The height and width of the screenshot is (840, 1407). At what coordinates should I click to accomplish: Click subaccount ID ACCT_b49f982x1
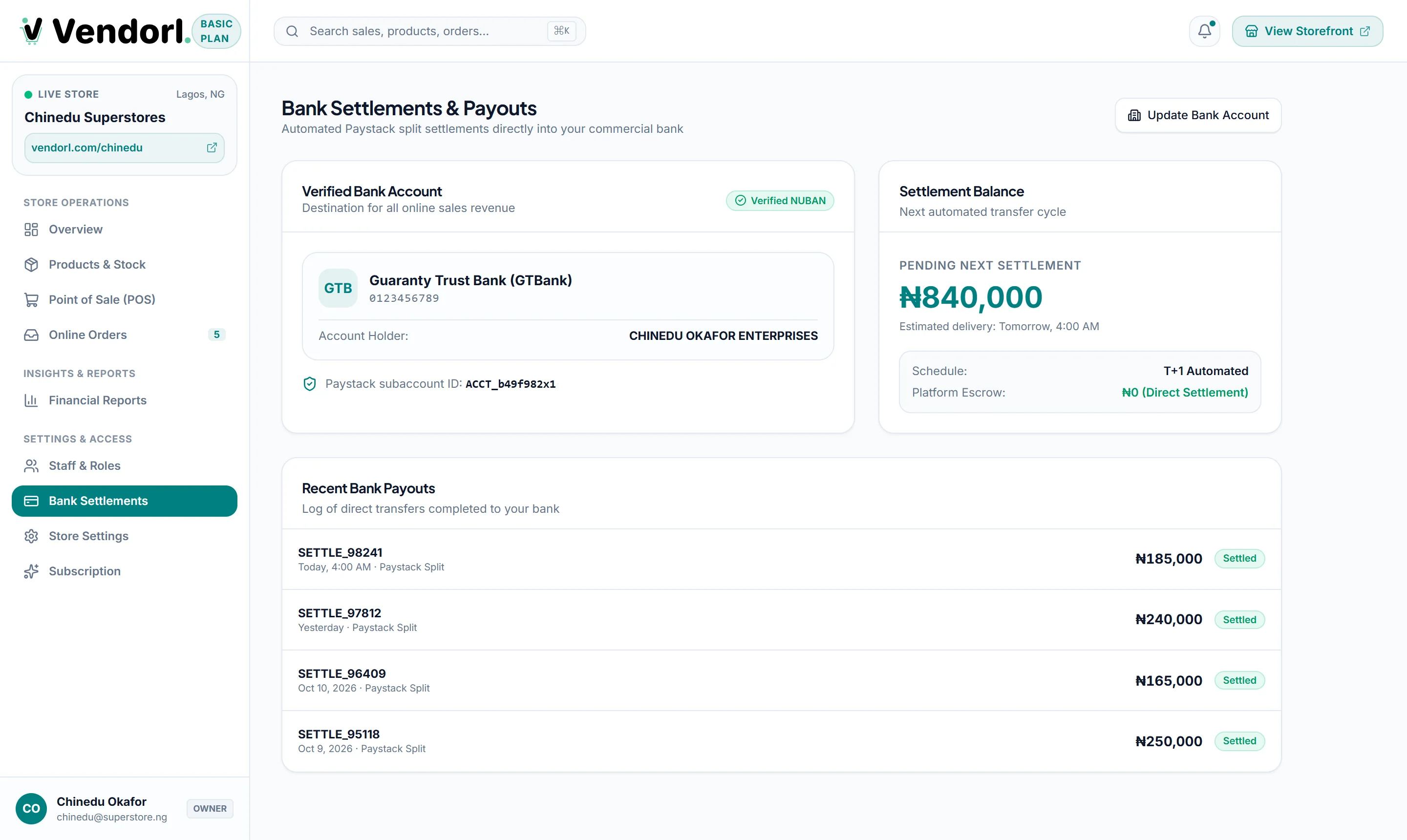pos(510,384)
